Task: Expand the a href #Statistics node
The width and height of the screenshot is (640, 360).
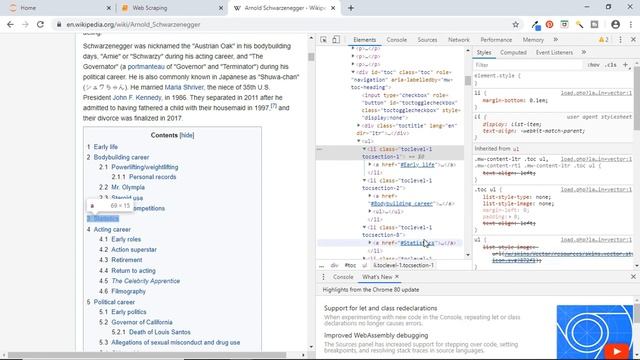Action: 370,243
